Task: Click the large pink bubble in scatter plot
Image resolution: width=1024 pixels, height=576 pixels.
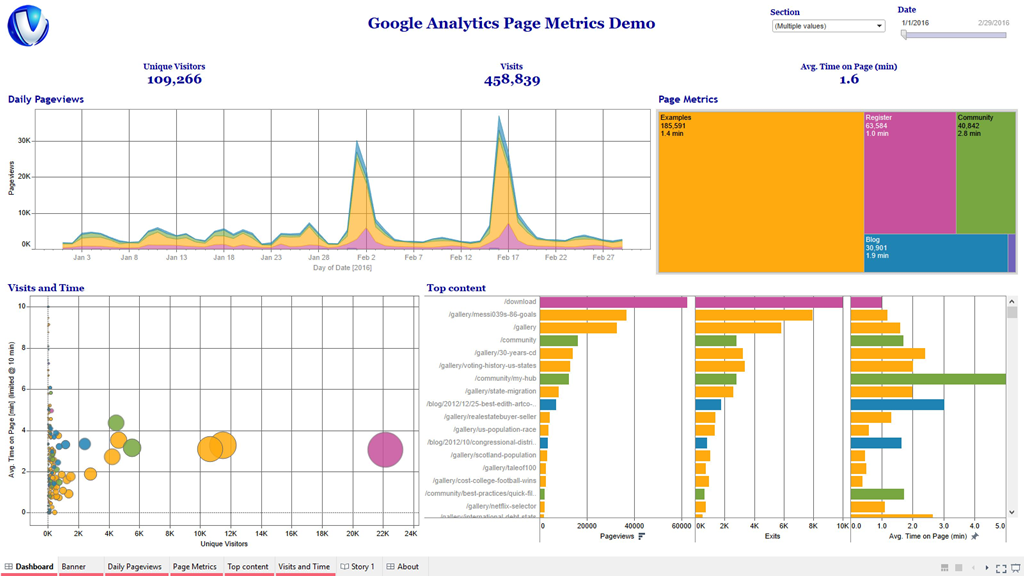Action: coord(385,450)
